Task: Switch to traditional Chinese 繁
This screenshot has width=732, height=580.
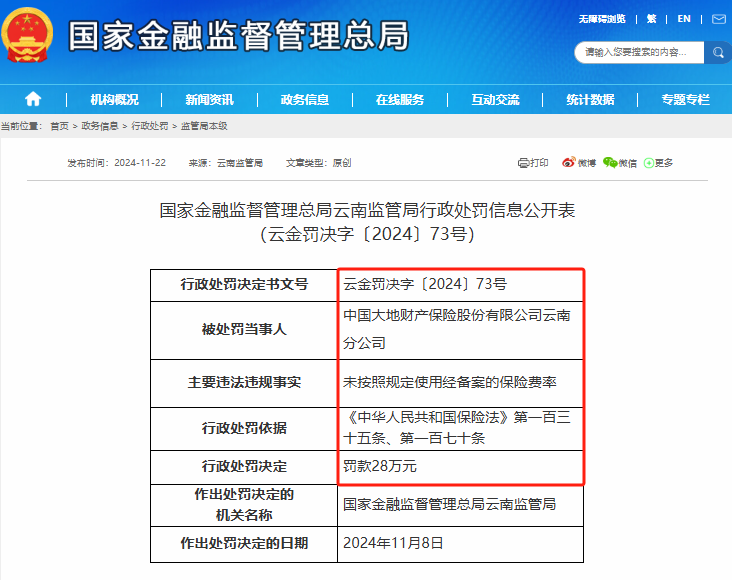Action: coord(652,19)
